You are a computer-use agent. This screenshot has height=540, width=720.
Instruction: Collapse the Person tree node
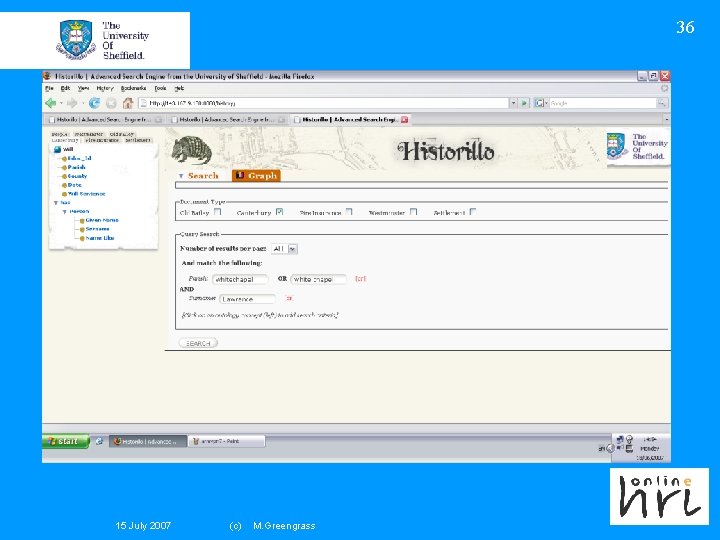coord(64,212)
